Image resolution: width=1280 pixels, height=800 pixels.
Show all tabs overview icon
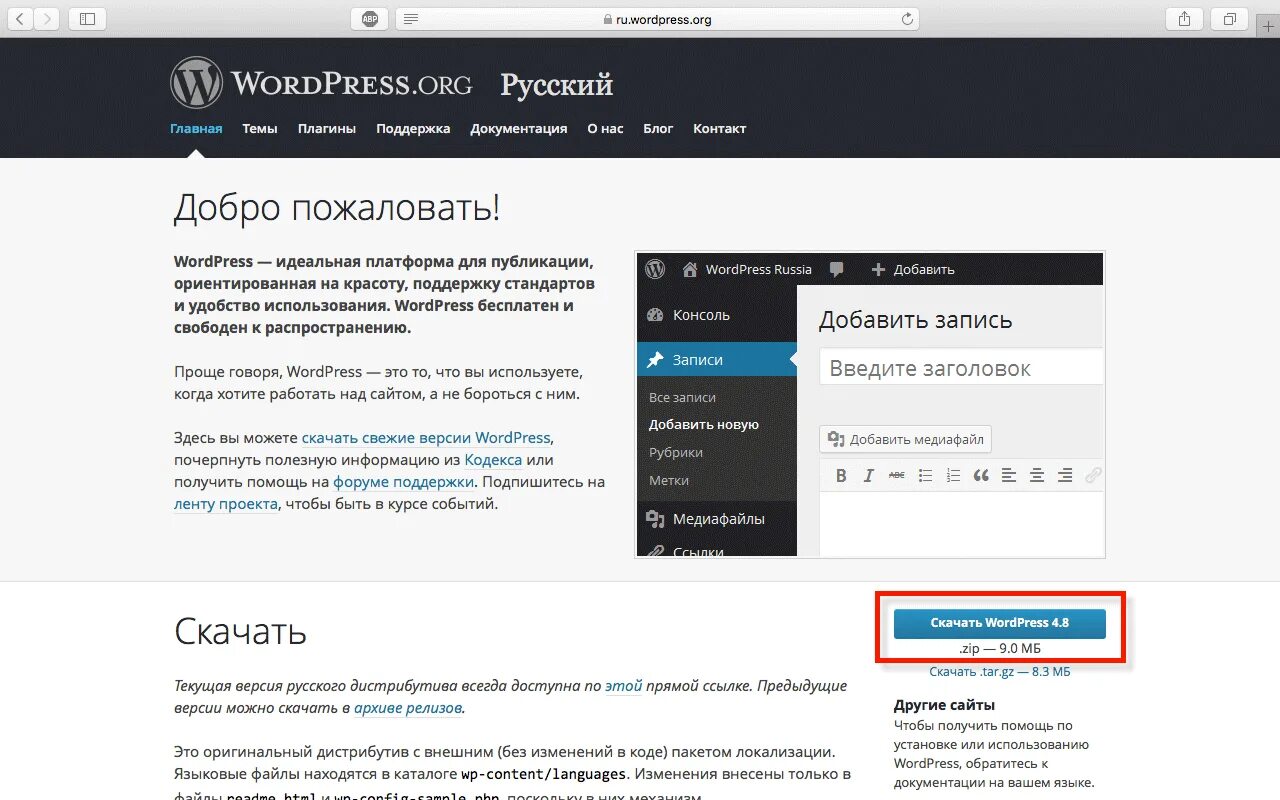pyautogui.click(x=1230, y=19)
